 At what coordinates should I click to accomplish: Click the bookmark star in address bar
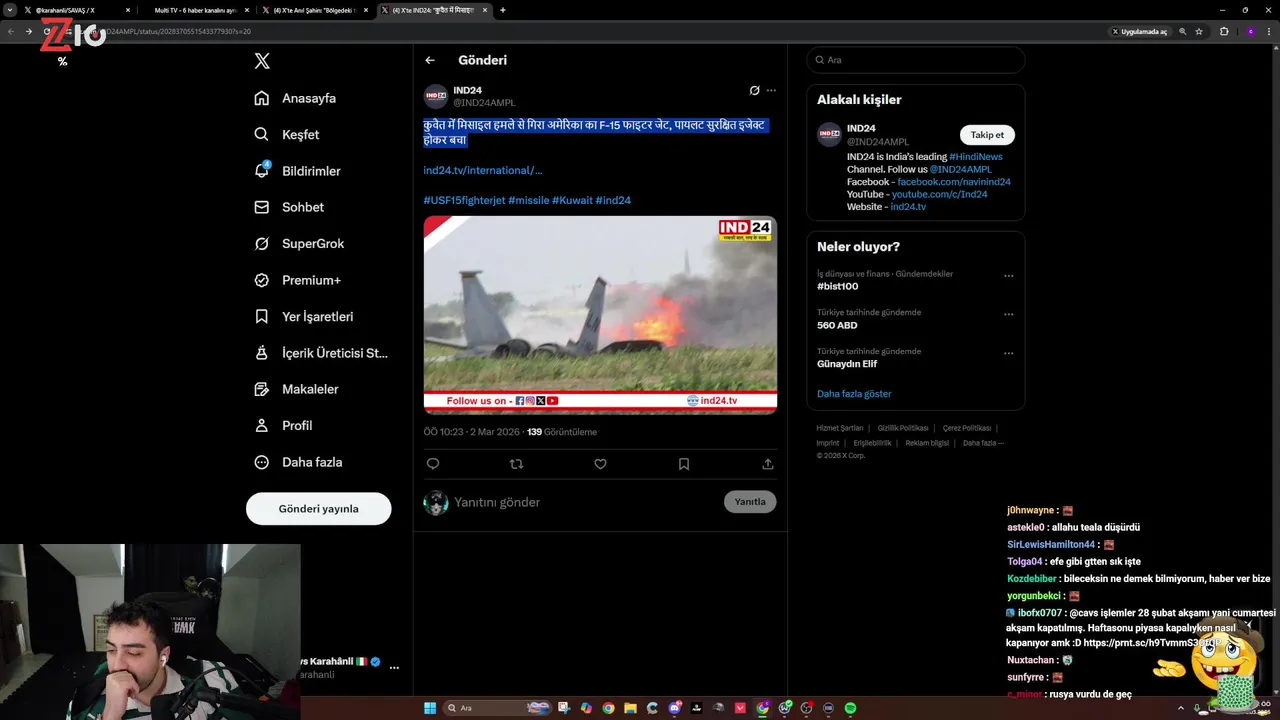[1199, 31]
